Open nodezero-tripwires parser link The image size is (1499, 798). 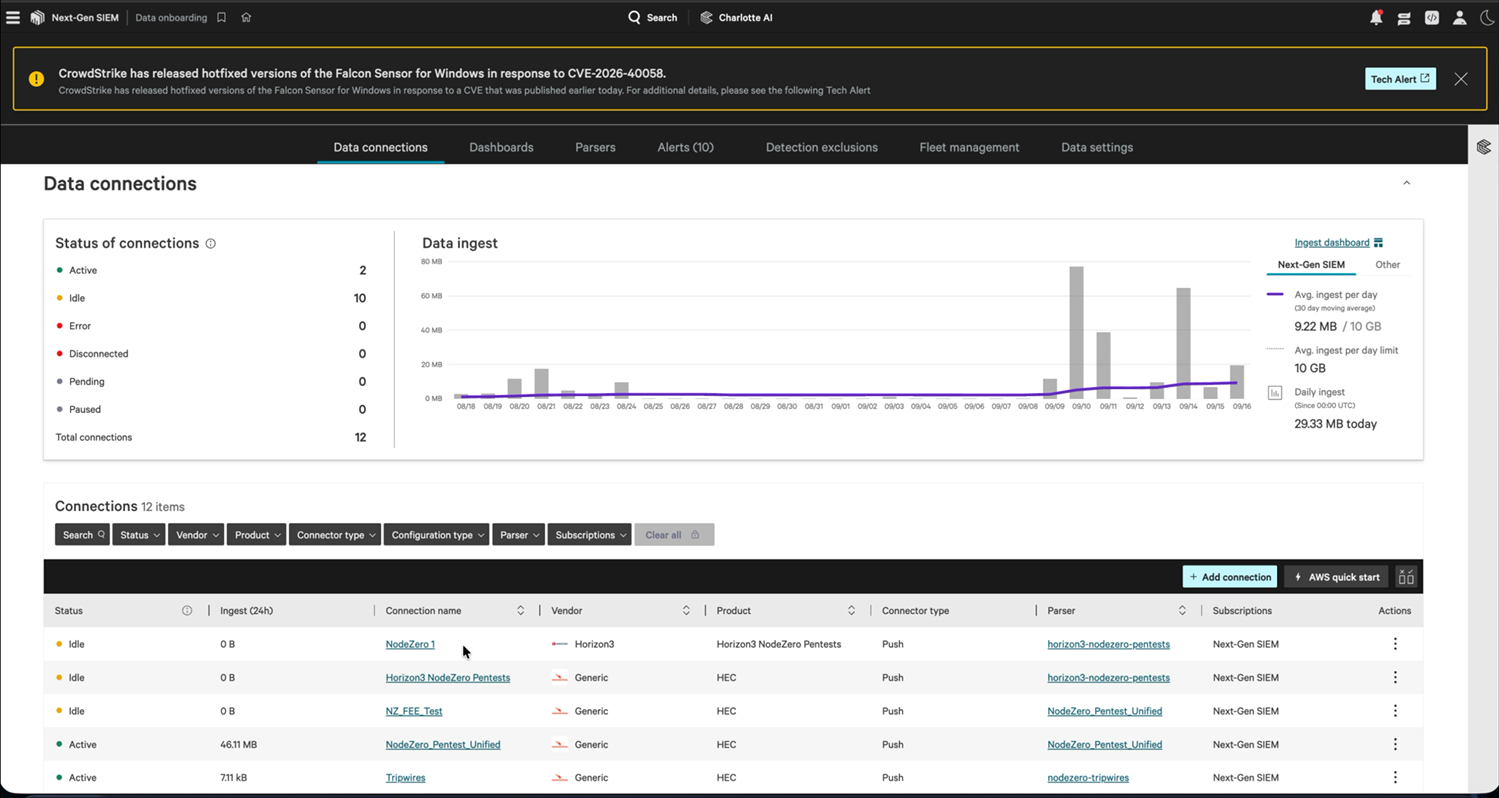1088,778
